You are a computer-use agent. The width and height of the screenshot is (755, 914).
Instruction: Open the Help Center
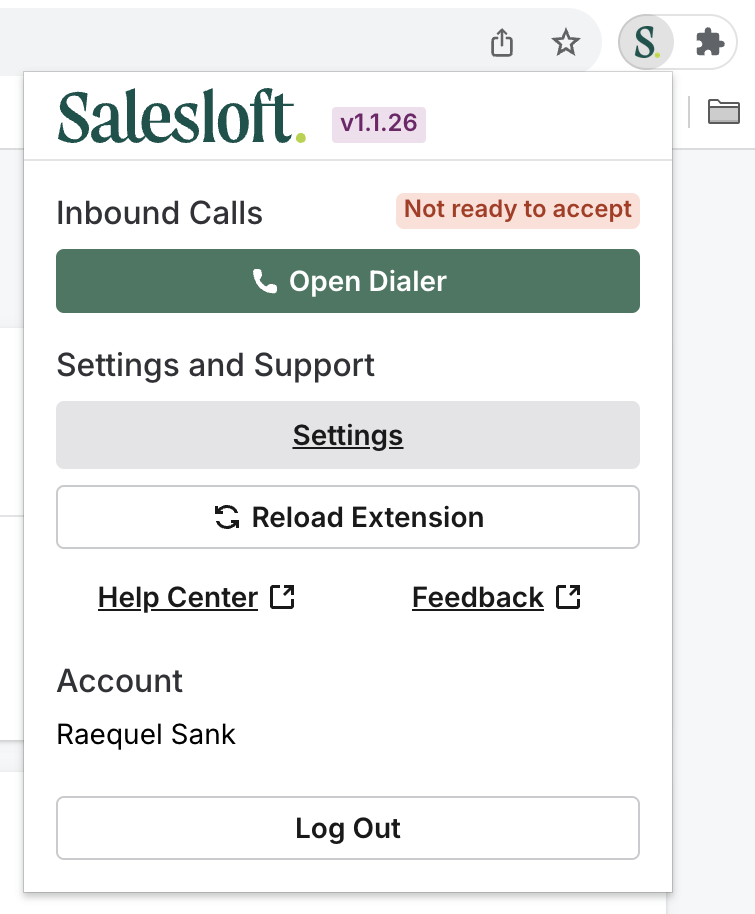(x=176, y=597)
